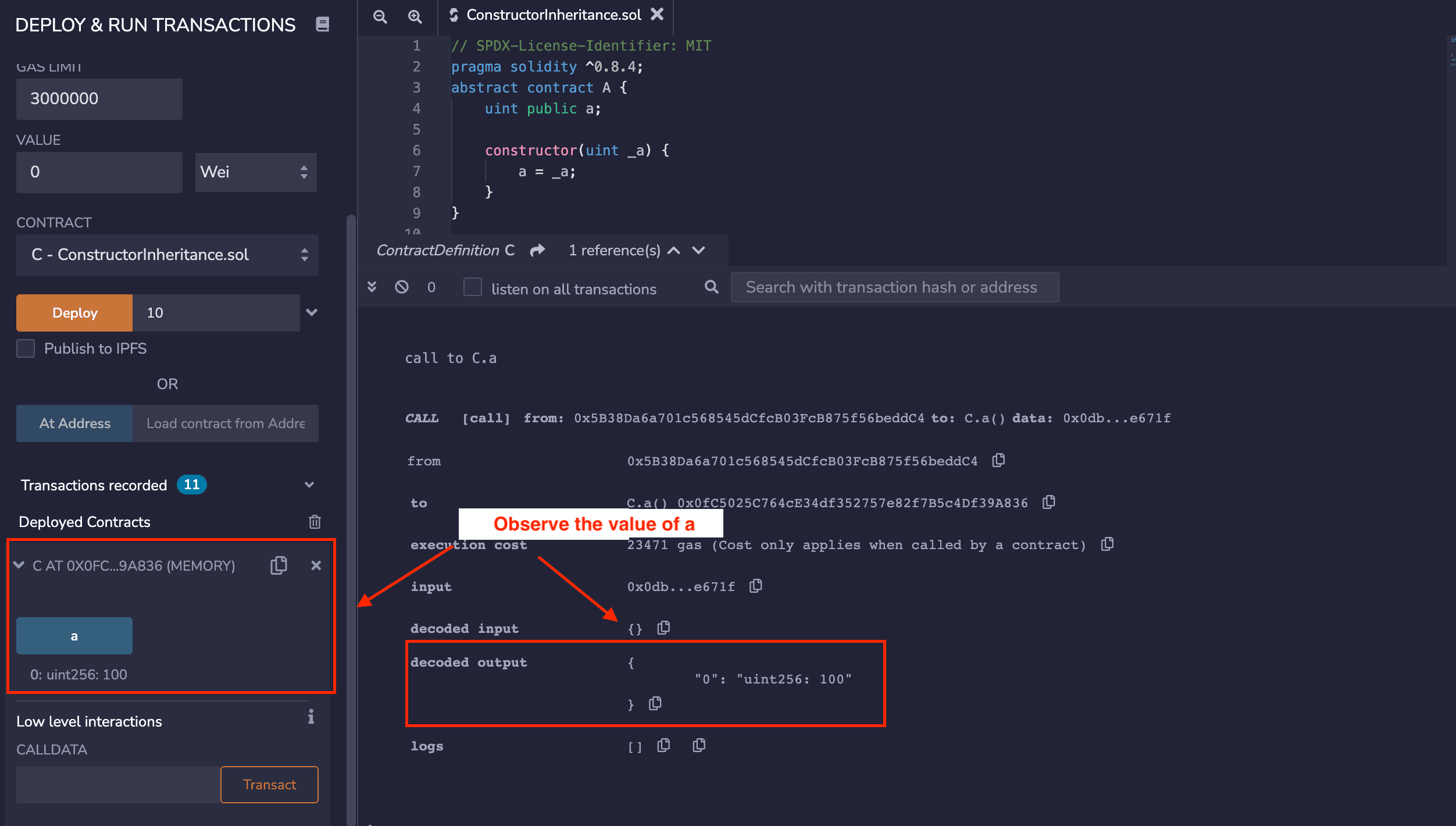Focus the transaction hash search field
Screen dimensions: 1456x826
tap(894, 287)
